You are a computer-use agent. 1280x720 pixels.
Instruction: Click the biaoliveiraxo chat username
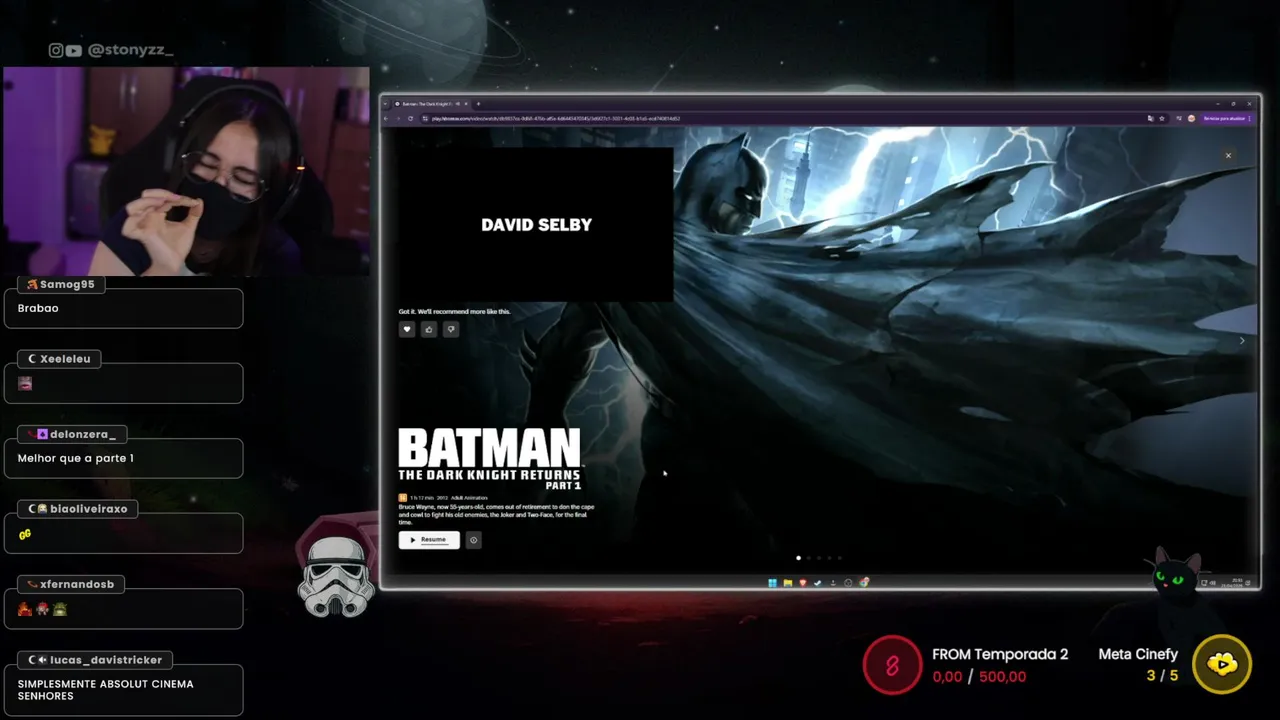pos(89,509)
